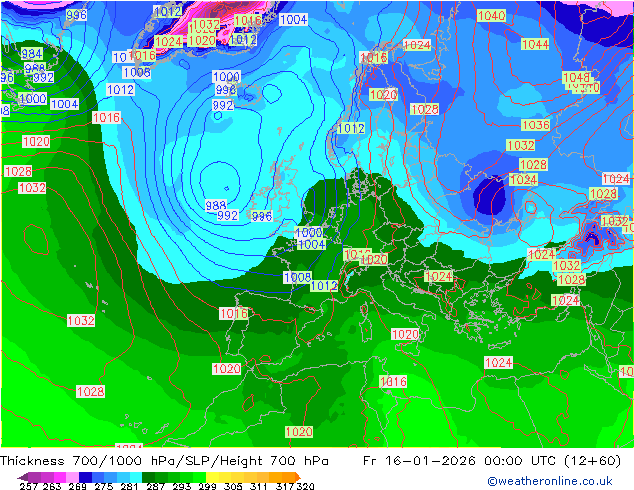Click the map title 'Thickness 700/1000 hPa/SLP/Height 700 hPa'
This screenshot has width=634, height=490.
[x=164, y=461]
